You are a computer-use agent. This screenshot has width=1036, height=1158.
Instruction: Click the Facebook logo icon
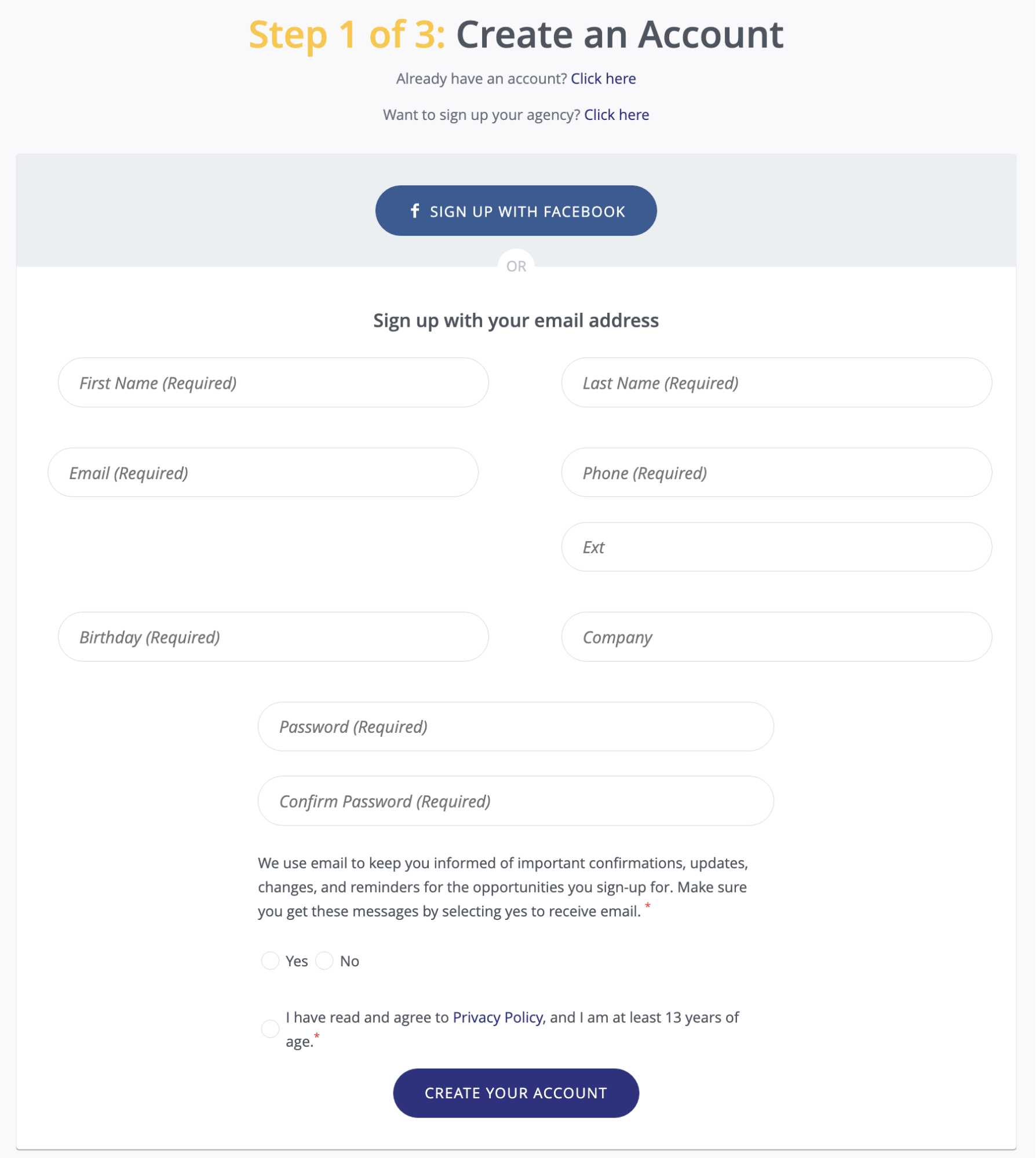click(415, 211)
